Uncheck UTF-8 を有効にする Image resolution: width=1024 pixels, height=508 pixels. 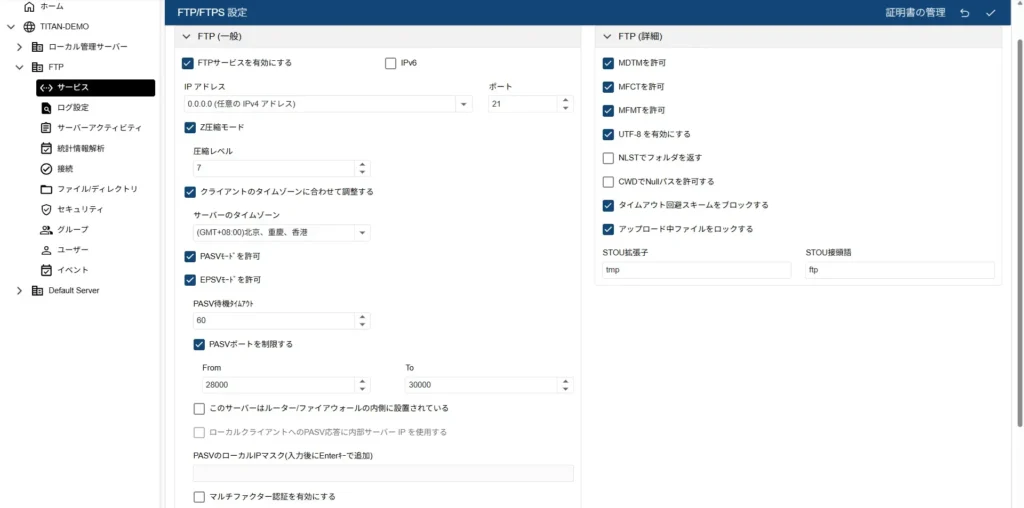pos(609,135)
